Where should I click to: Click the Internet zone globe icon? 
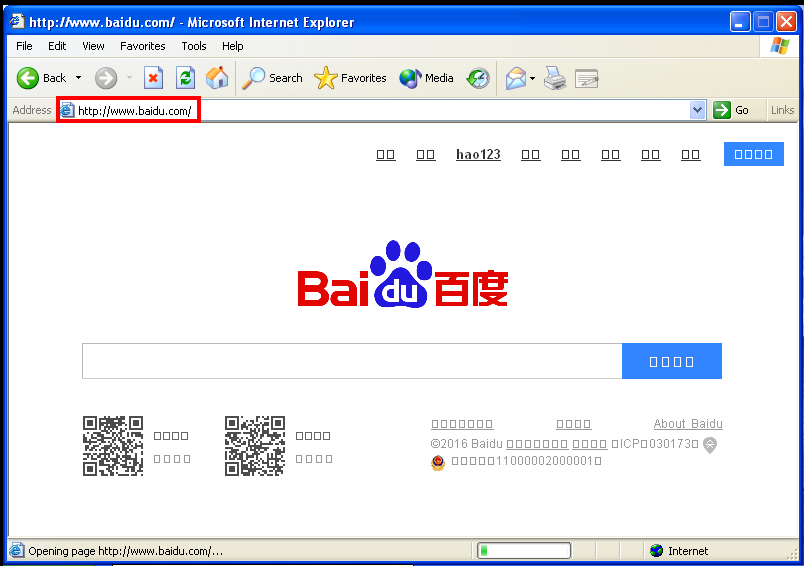(656, 551)
